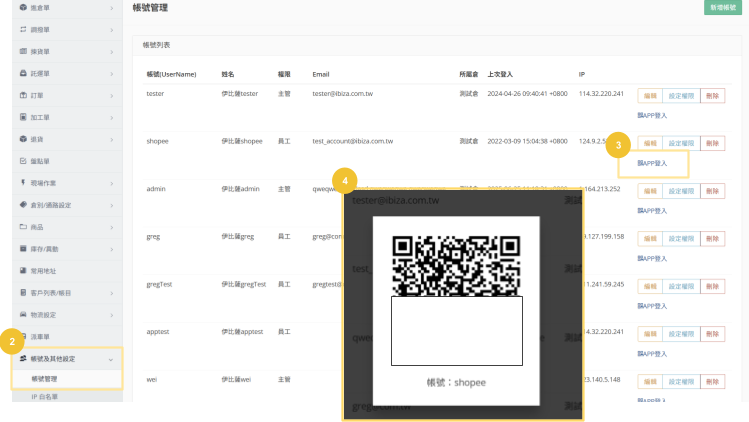Click the 新增帳號 button
Image resolution: width=749 pixels, height=422 pixels.
(x=723, y=7)
